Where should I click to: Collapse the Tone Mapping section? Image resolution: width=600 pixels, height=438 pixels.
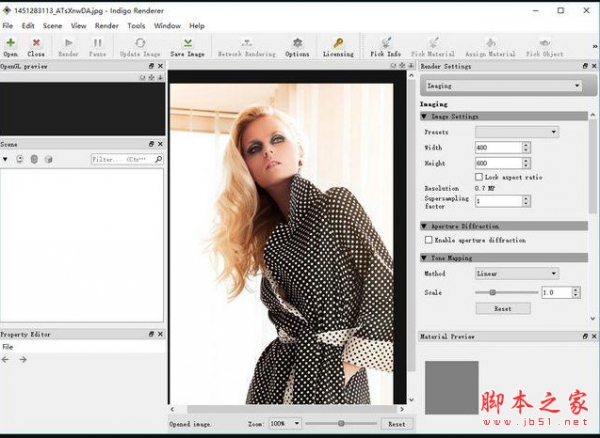coord(424,258)
